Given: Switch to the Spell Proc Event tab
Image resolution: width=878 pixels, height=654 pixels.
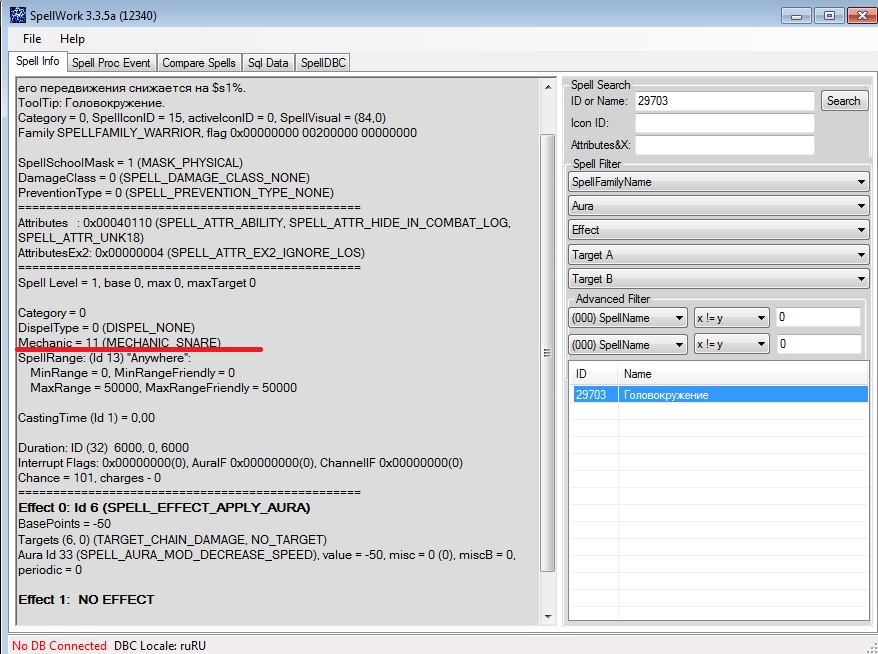Looking at the screenshot, I should click(x=112, y=63).
